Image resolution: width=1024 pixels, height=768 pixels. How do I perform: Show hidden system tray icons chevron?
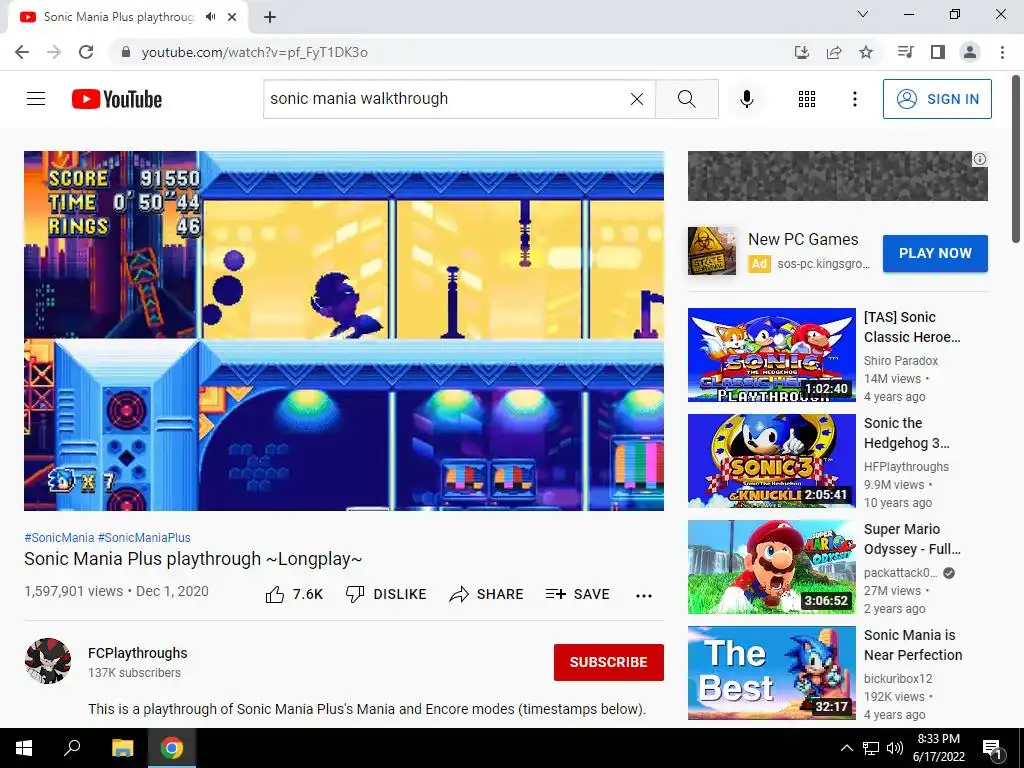[846, 748]
